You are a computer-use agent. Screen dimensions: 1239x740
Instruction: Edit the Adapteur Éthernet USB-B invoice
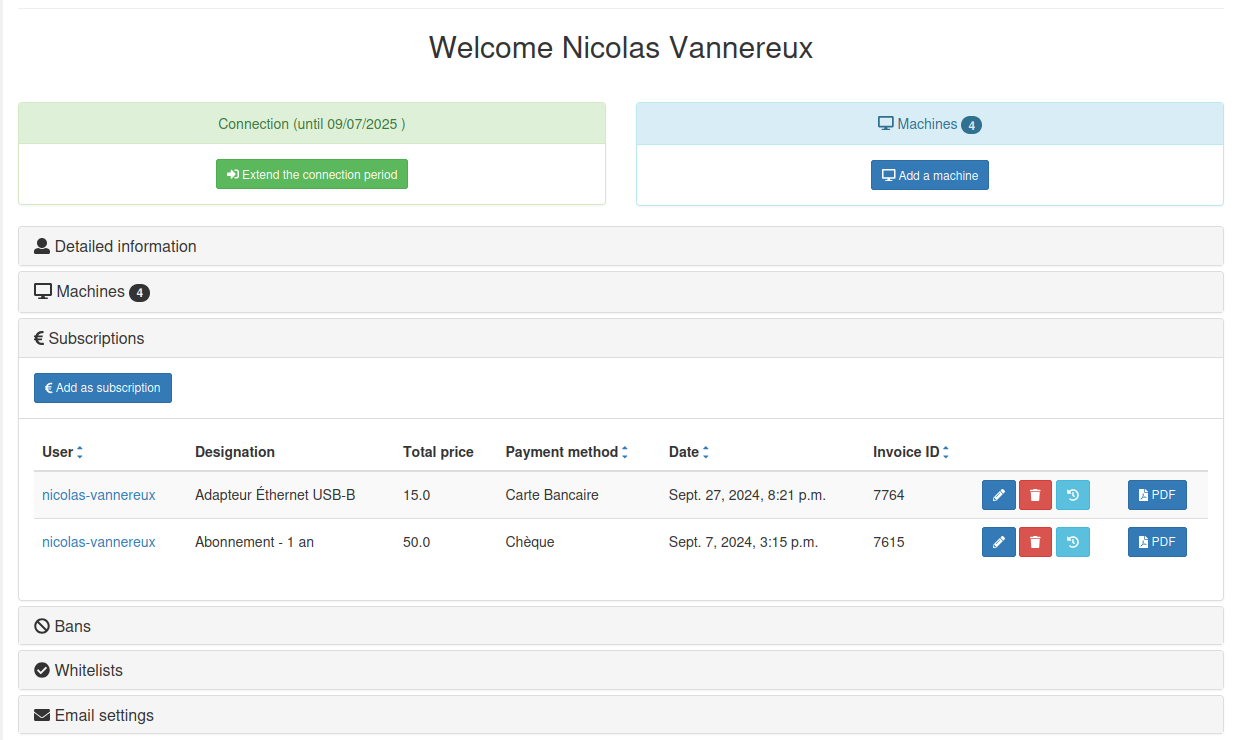point(998,495)
